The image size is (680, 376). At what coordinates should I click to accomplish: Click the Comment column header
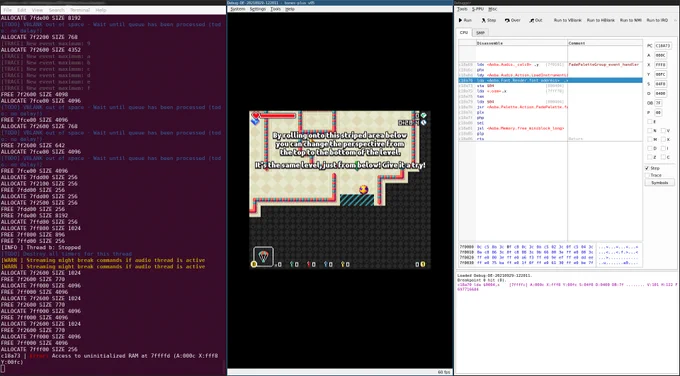click(x=605, y=43)
